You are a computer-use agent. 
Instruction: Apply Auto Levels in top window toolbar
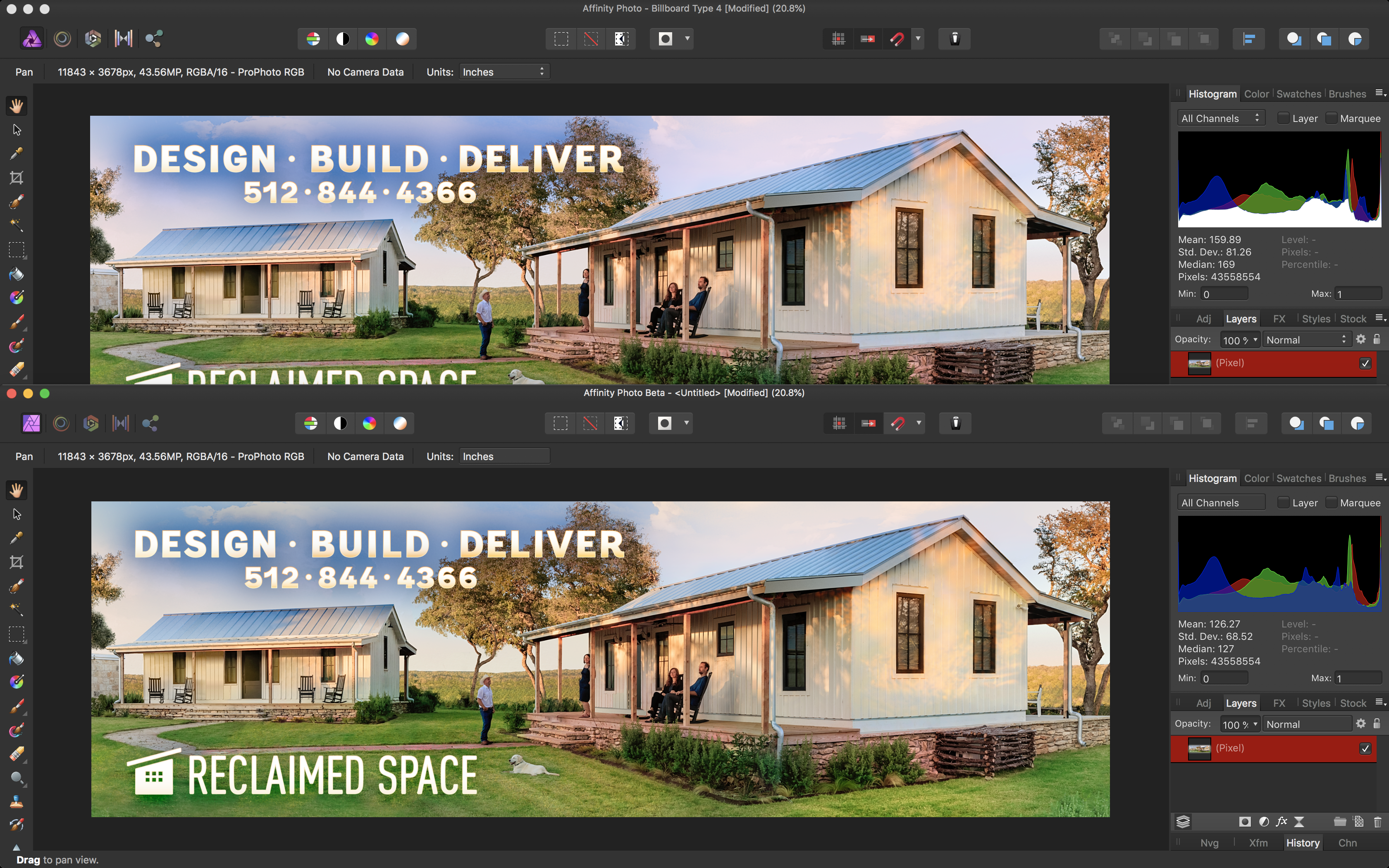(313, 39)
